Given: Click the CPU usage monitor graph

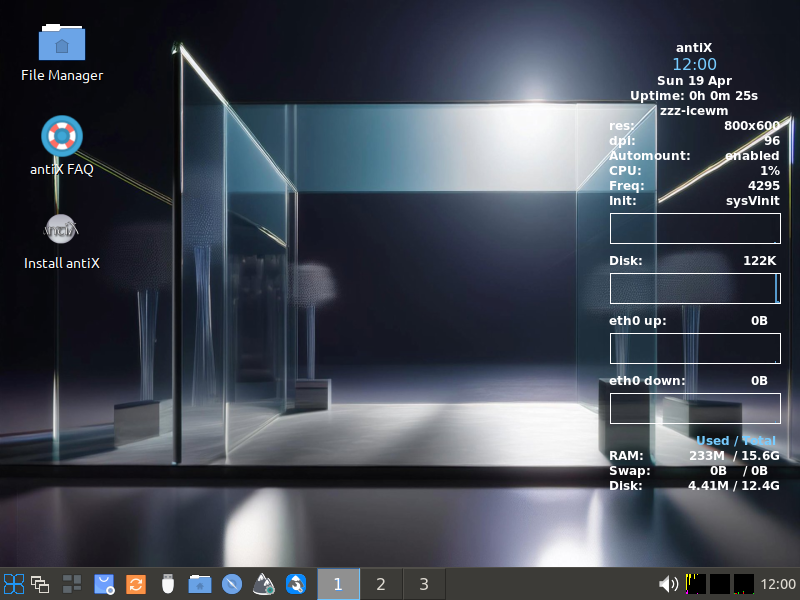Looking at the screenshot, I should click(x=696, y=583).
